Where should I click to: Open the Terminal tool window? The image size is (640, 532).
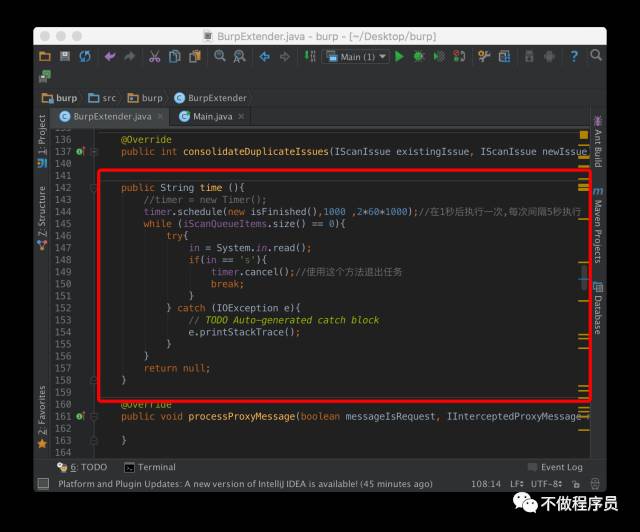click(x=150, y=467)
